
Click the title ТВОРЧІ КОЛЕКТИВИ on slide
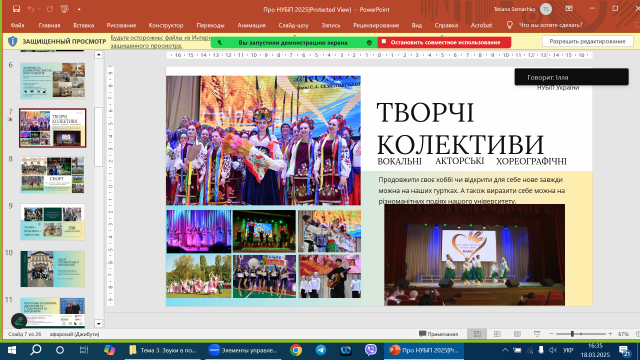460,128
